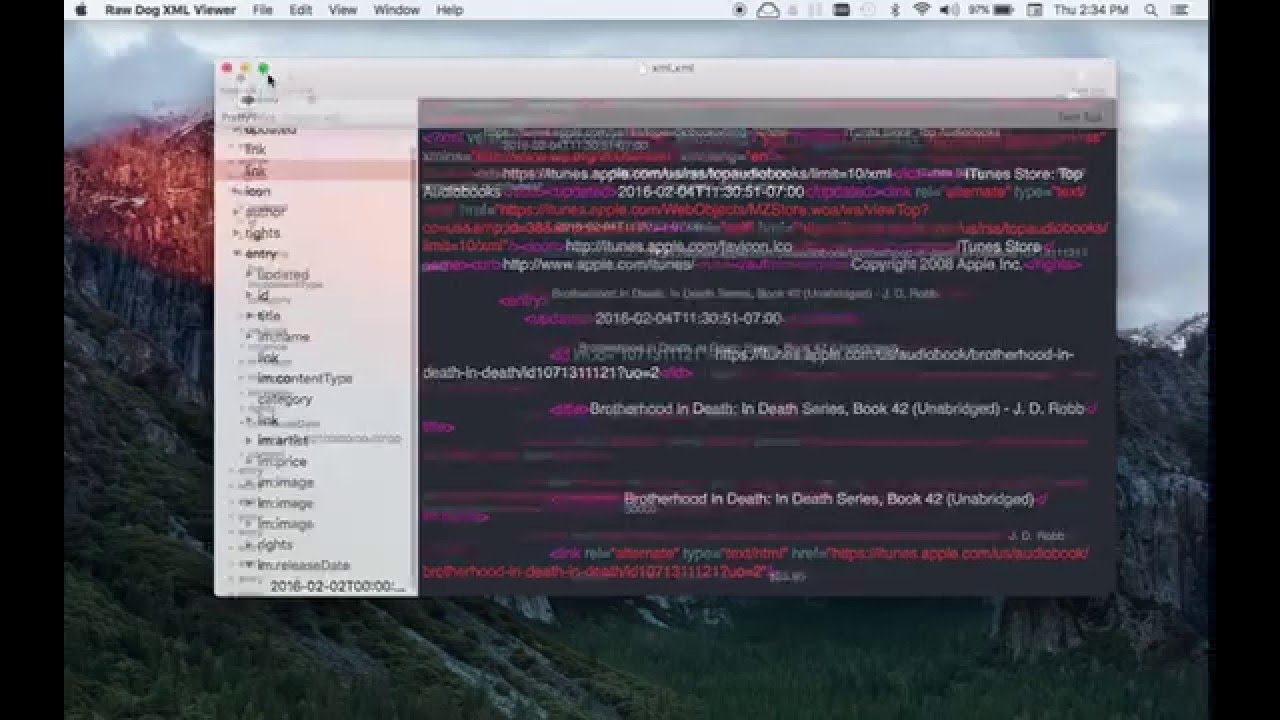Select the highlighted link row in the tree
Viewport: 1280px width, 720px height.
pyautogui.click(x=314, y=171)
